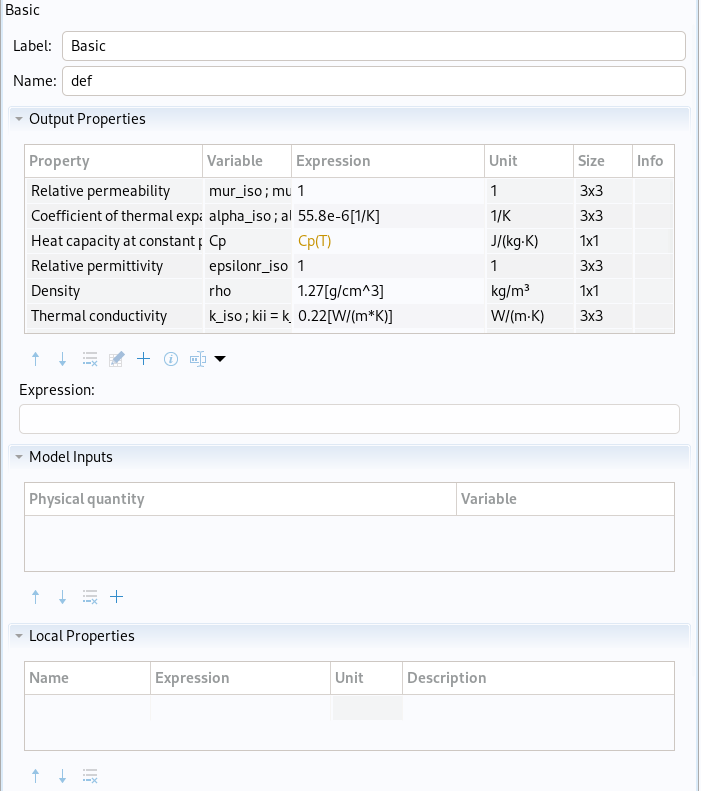The image size is (701, 791).
Task: Click the Edit pencil icon under Output Properties
Action: (116, 359)
